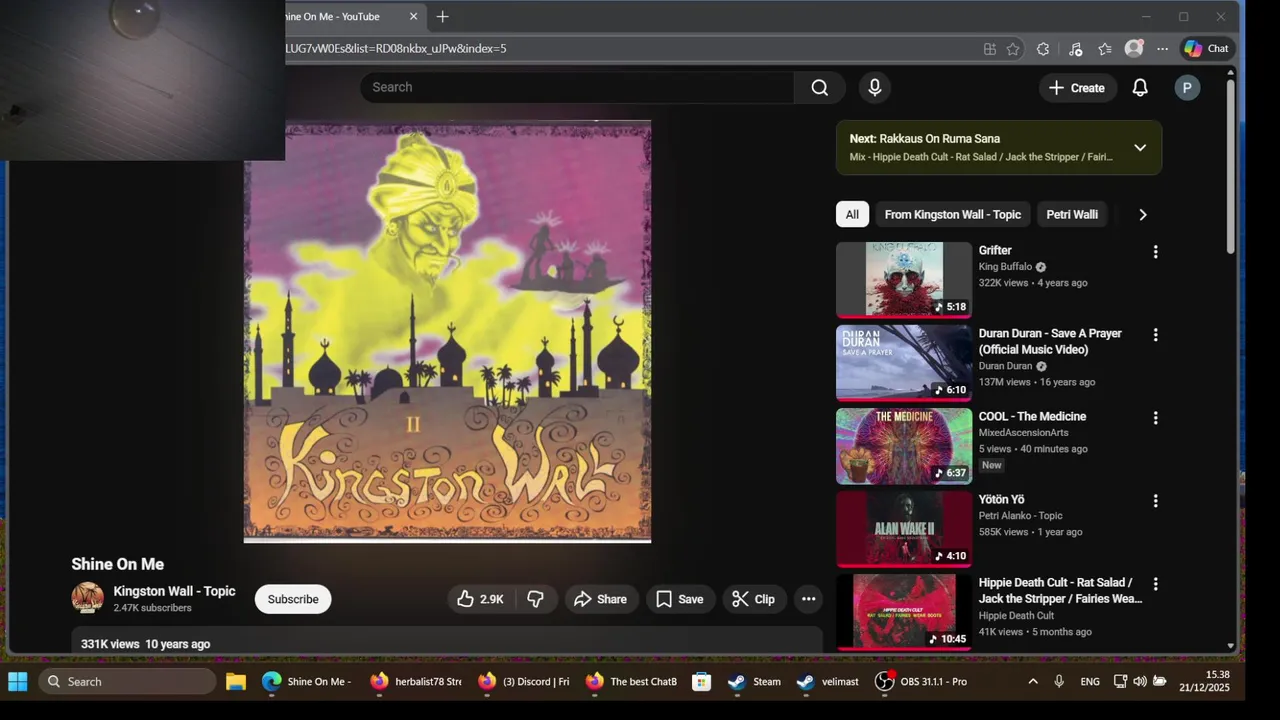Open a new browser tab
Screen dimensions: 1280x720
[x=442, y=16]
